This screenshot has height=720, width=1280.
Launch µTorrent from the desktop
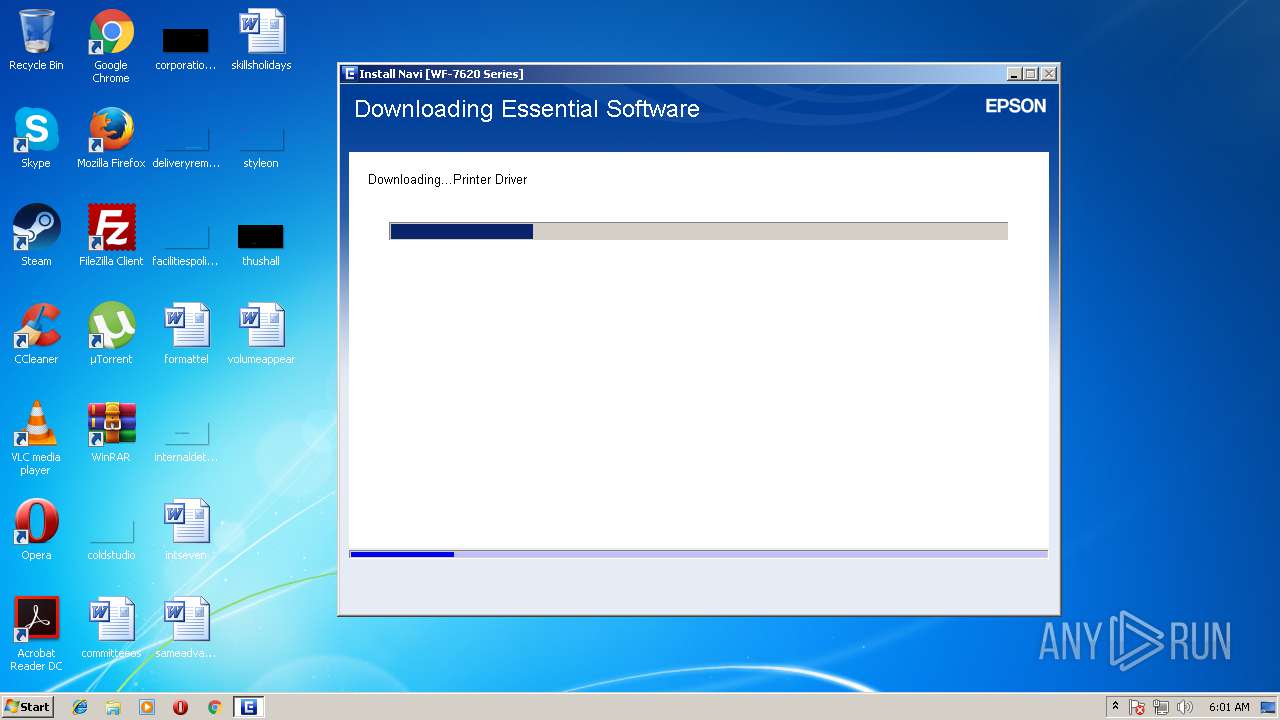point(111,334)
